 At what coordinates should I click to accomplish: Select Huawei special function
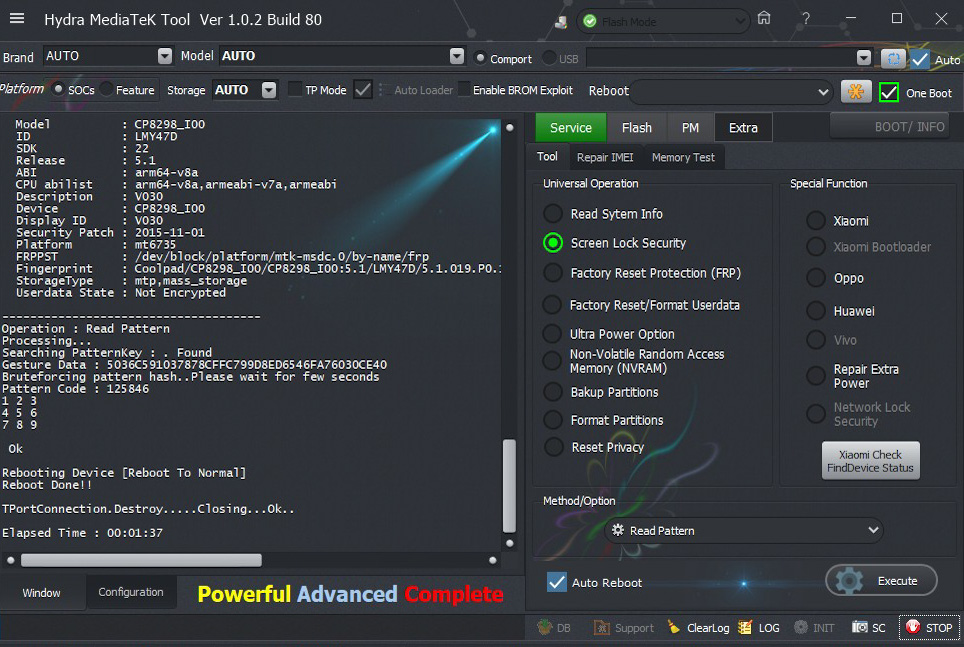click(816, 311)
